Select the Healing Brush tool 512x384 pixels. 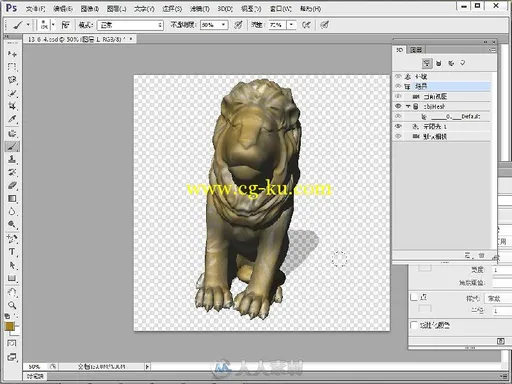[12, 133]
